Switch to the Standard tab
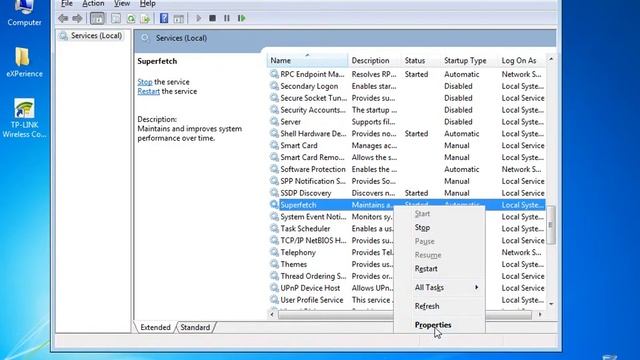 point(195,327)
